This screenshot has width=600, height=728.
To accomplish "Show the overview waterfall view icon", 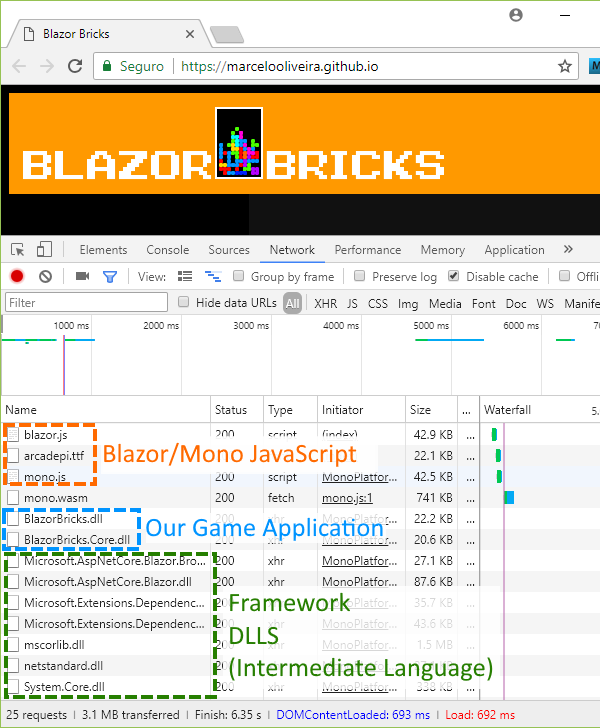I will [x=213, y=277].
